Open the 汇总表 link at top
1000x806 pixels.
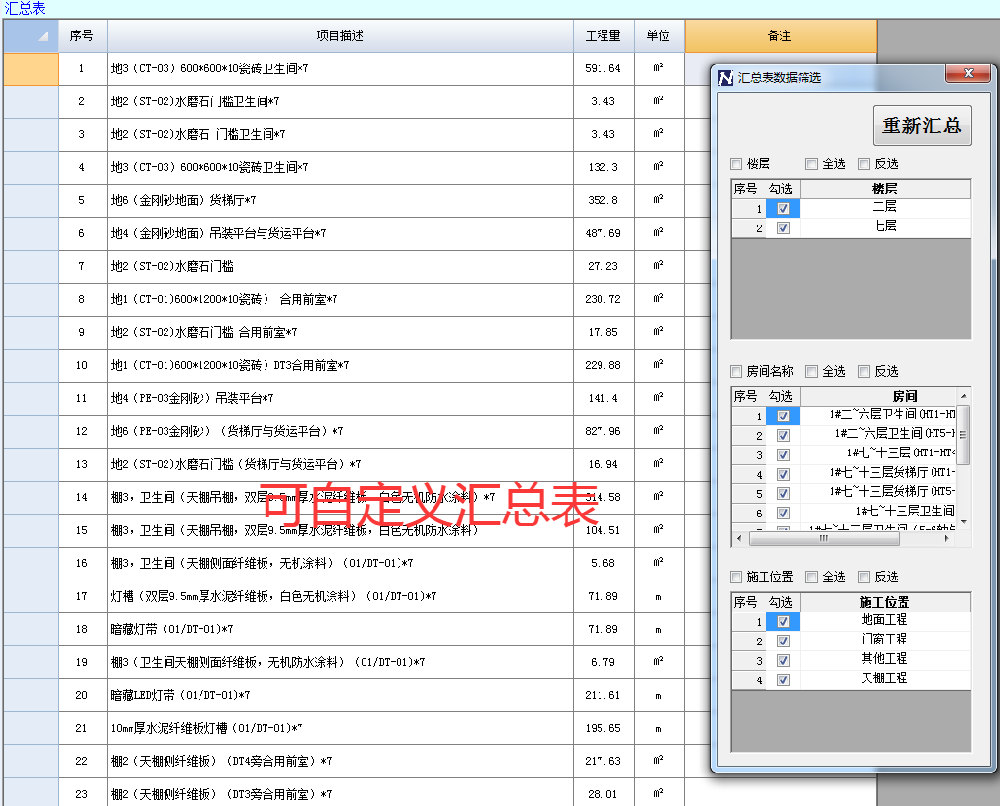click(x=25, y=8)
